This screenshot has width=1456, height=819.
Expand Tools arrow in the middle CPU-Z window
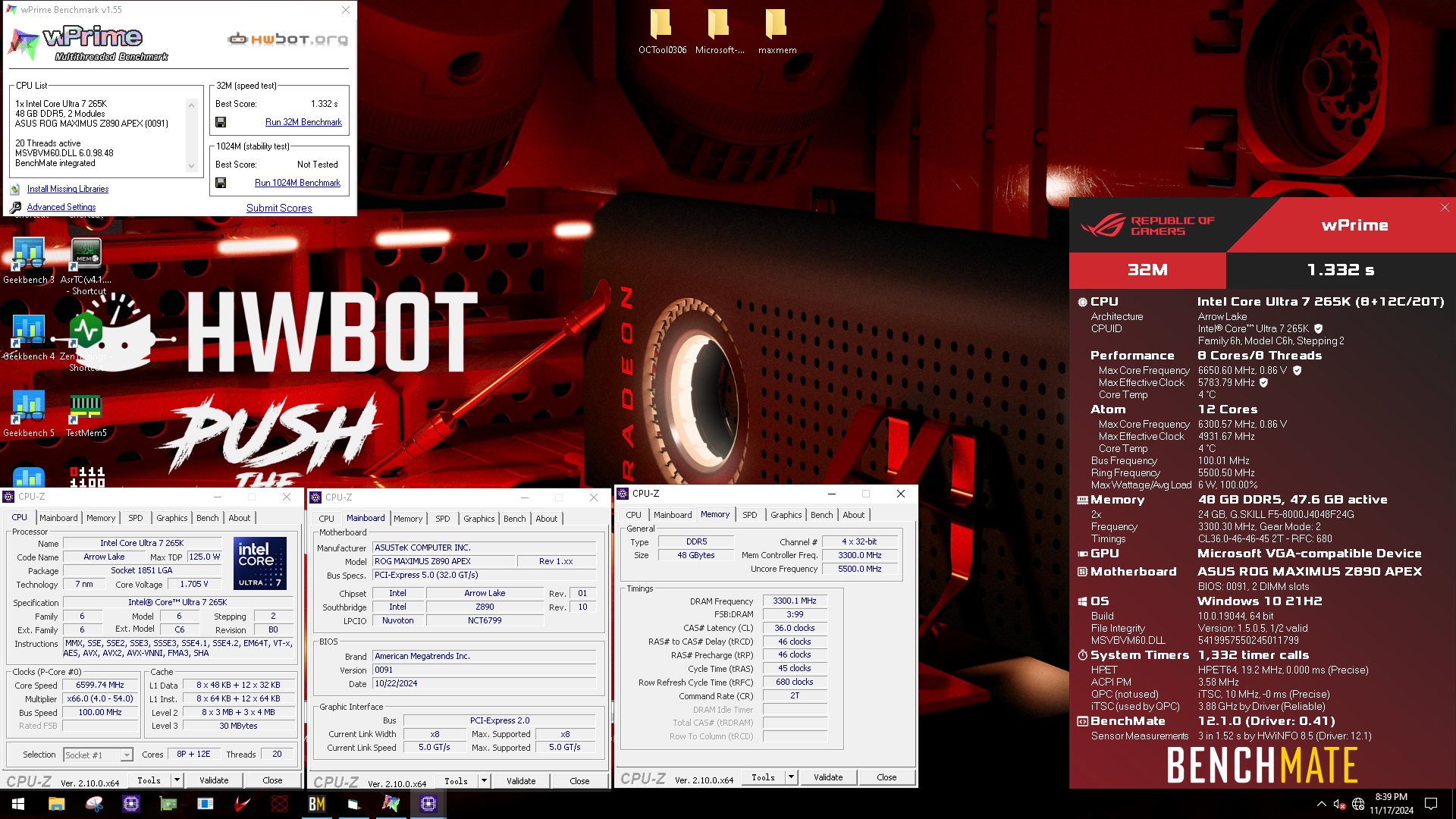coord(484,780)
